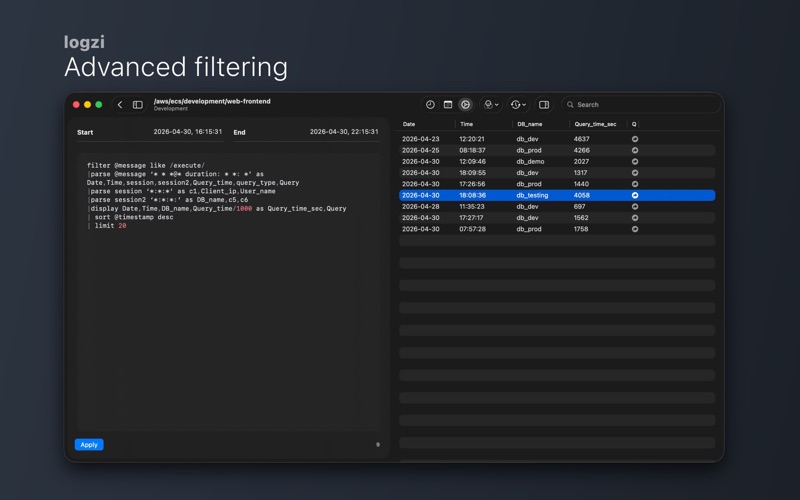Select the value 4058 in highlighted row
Image resolution: width=800 pixels, height=500 pixels.
coord(582,195)
